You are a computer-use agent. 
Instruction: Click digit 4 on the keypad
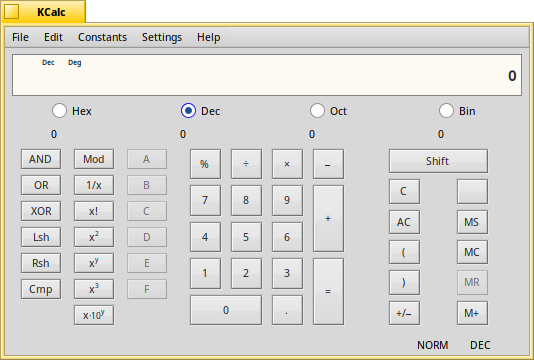click(205, 237)
